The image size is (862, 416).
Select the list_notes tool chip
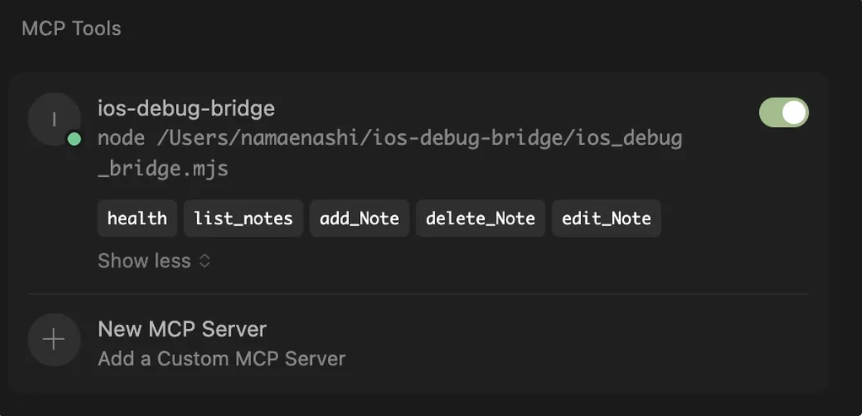coord(243,218)
